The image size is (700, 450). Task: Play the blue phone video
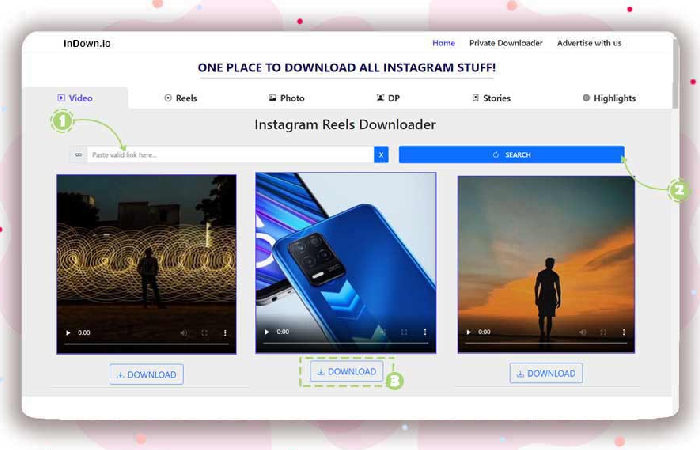[x=267, y=332]
